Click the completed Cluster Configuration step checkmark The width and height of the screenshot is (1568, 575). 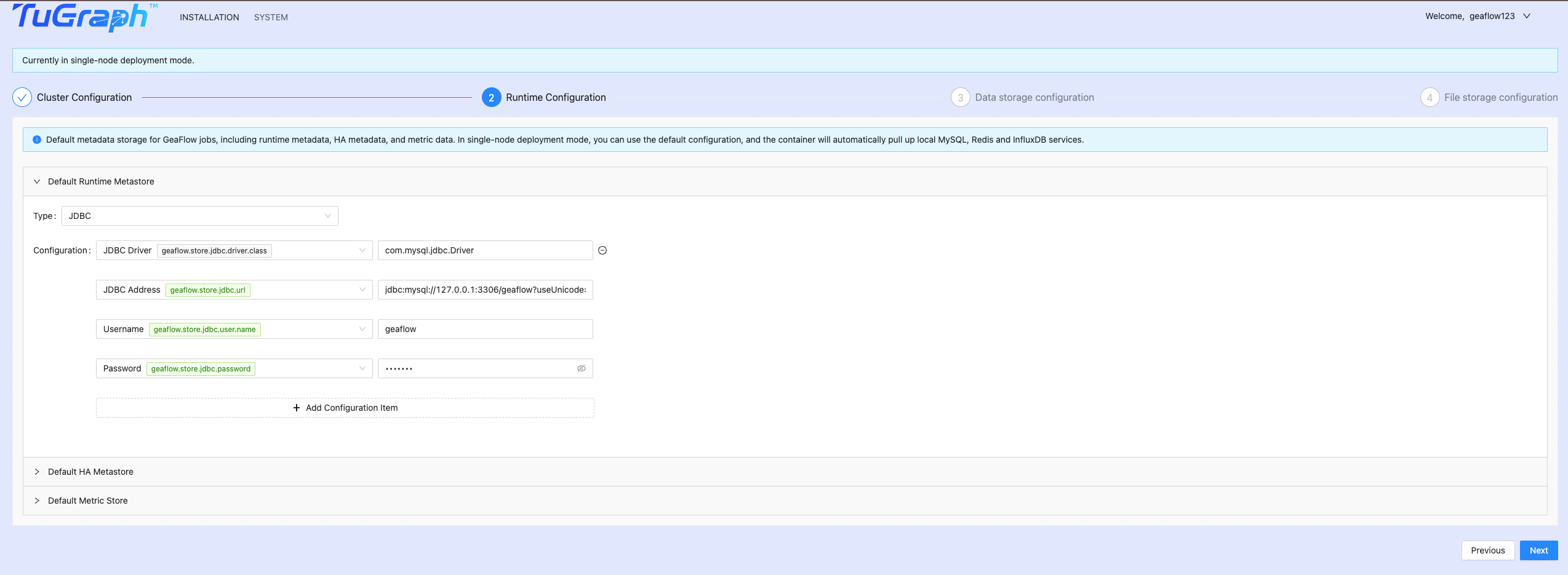pos(22,97)
